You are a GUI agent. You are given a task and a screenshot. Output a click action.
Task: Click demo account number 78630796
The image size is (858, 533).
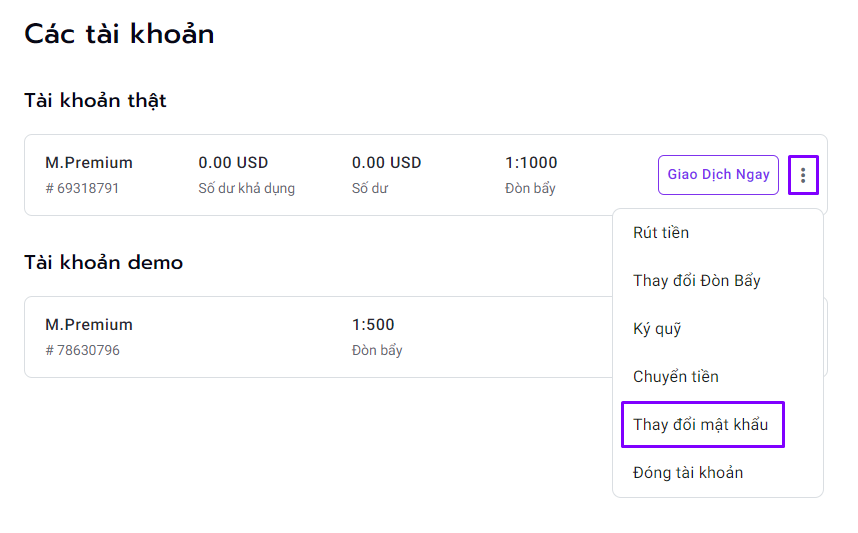point(82,350)
